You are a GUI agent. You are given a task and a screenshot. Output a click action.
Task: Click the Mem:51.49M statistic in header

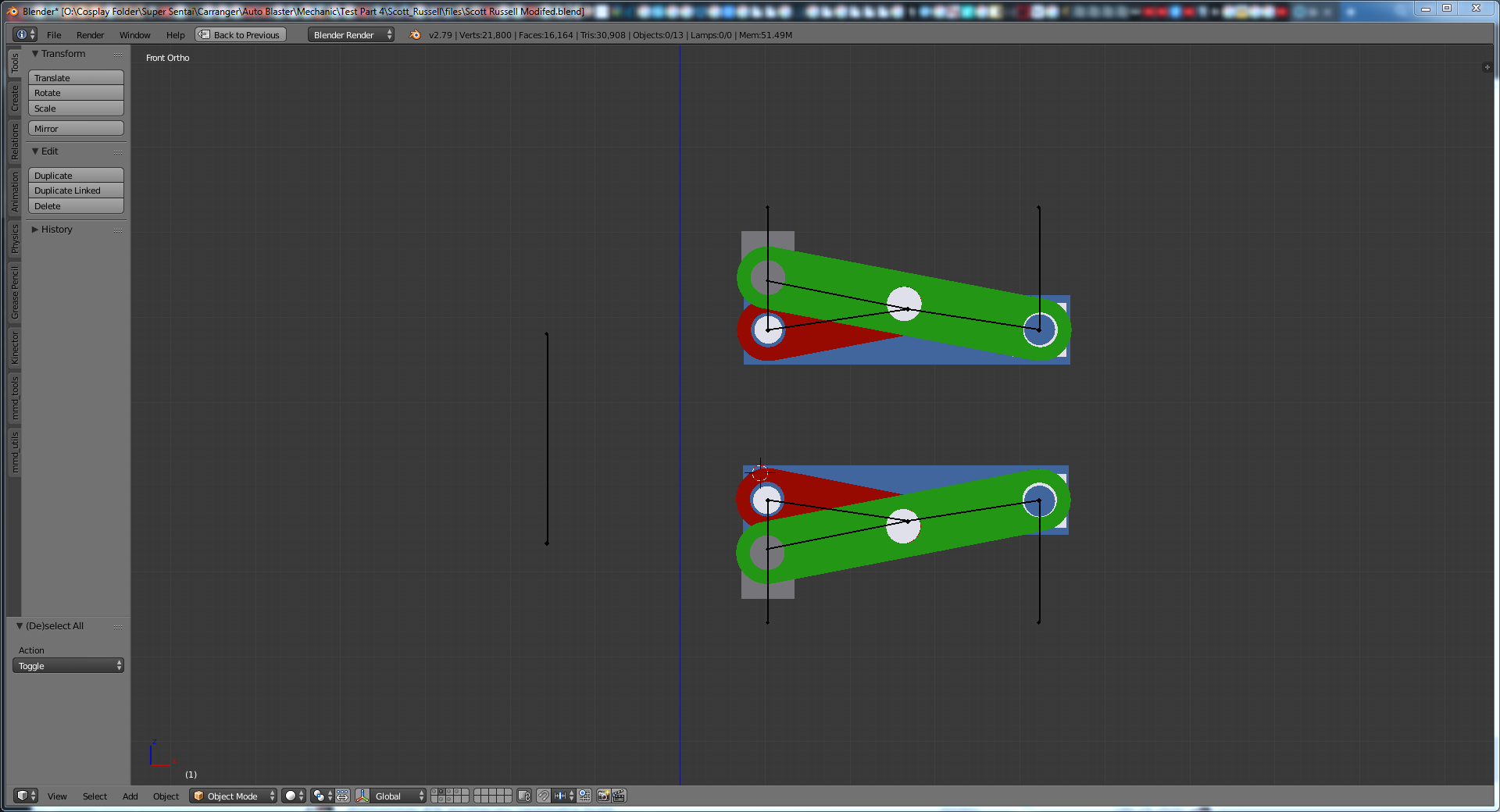[765, 35]
